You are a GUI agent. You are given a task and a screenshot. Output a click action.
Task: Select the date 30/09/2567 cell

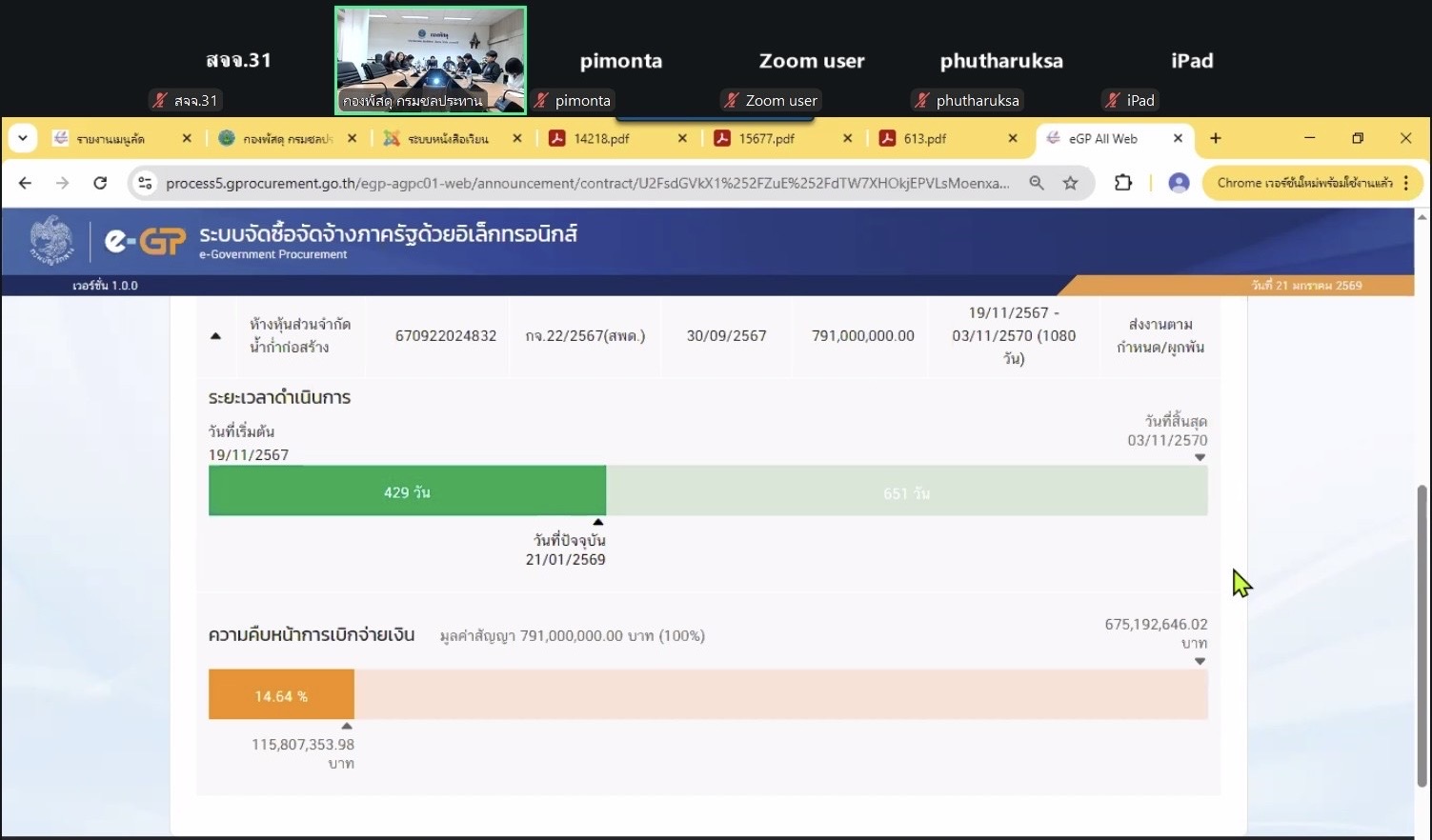(726, 335)
